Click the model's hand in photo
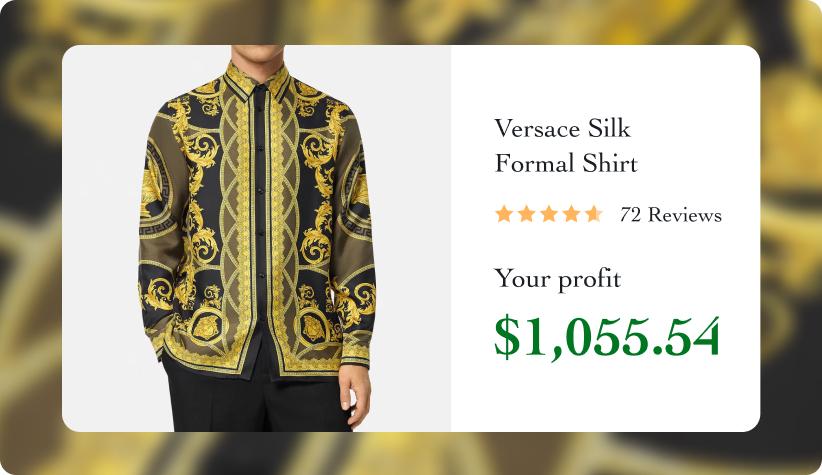822x475 pixels. 355,396
